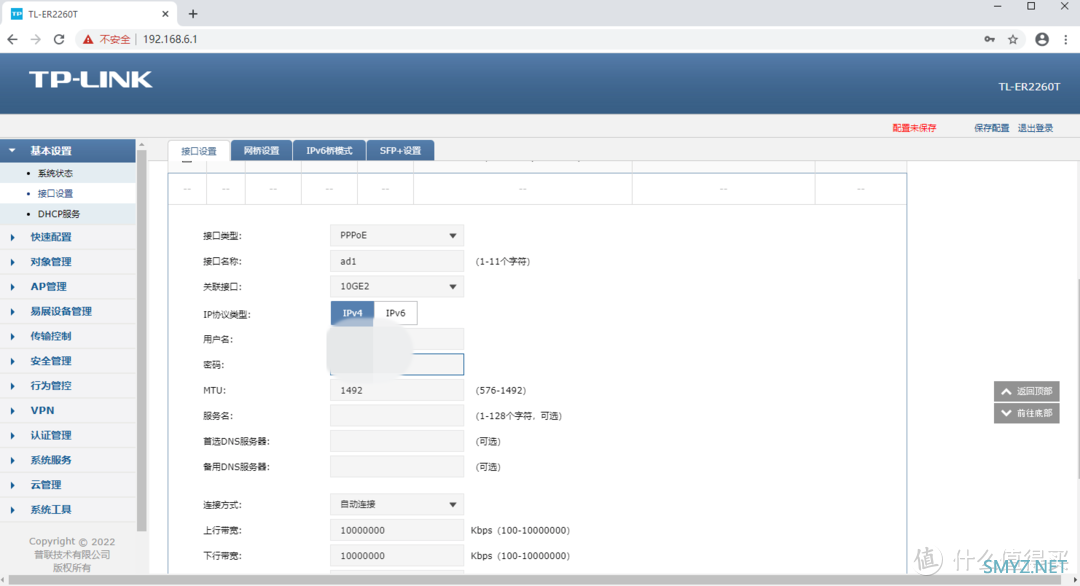Open the 连接方式 自动连接 dropdown

pos(397,505)
